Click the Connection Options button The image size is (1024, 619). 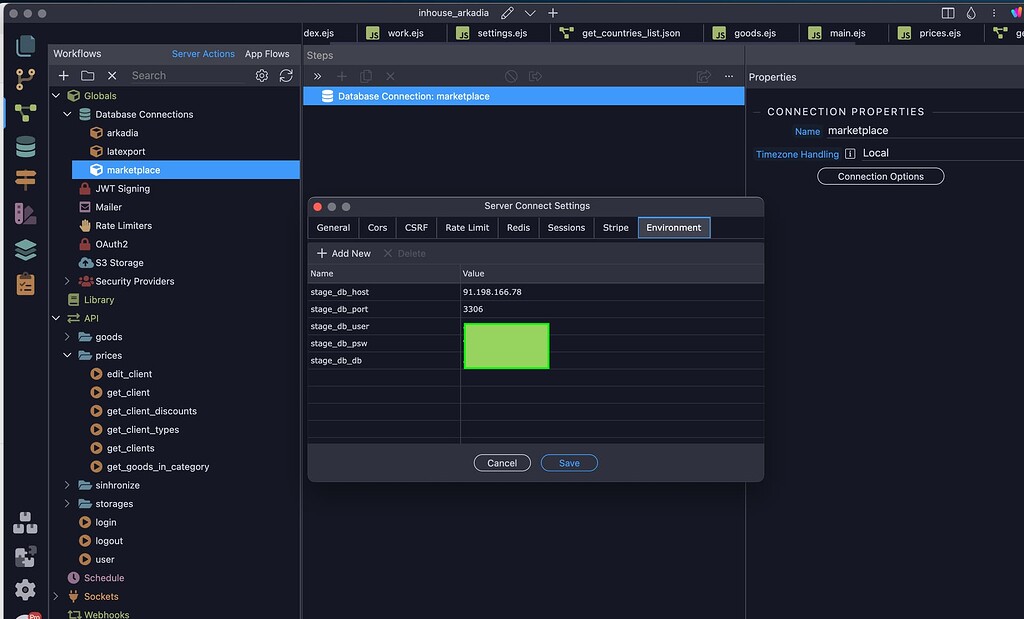pos(880,176)
